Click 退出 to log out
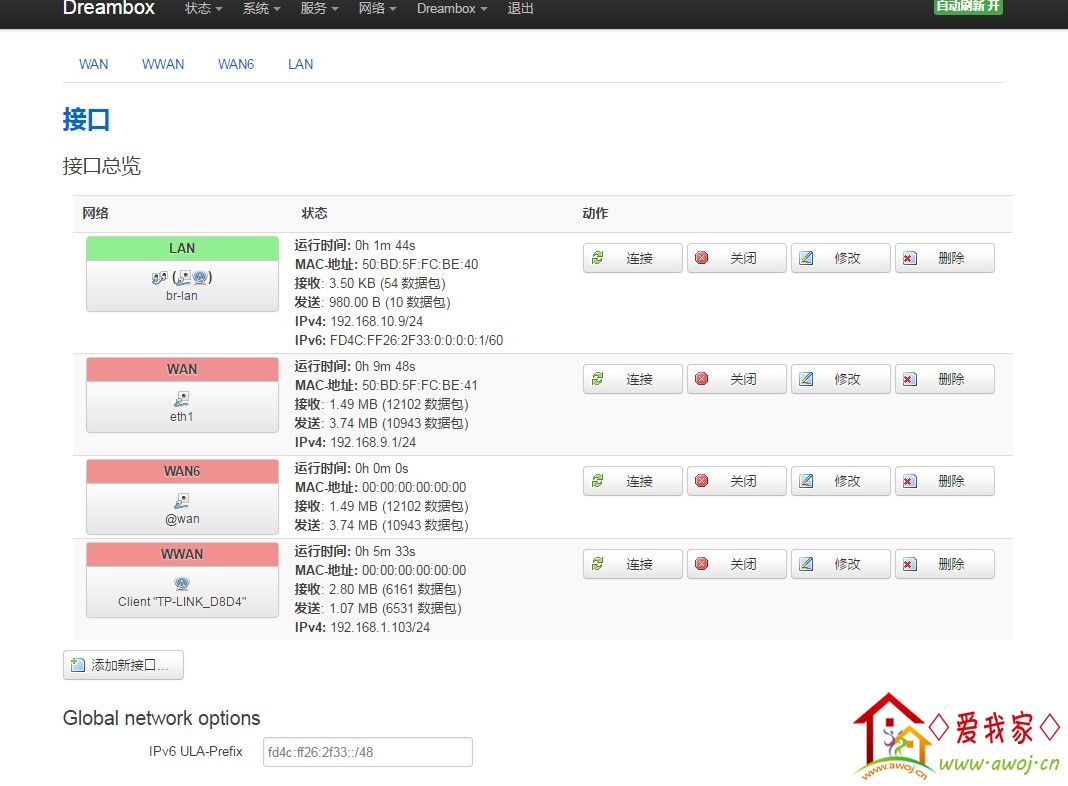The height and width of the screenshot is (786, 1068). (520, 8)
